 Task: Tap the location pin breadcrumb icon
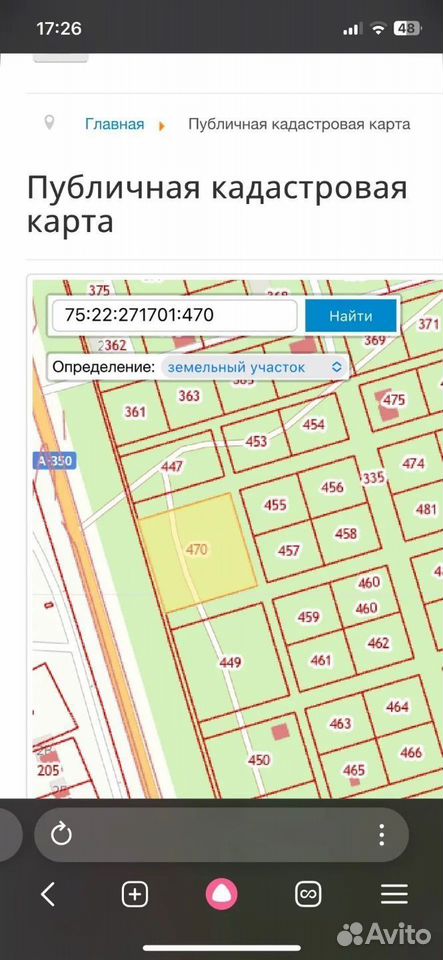[50, 123]
